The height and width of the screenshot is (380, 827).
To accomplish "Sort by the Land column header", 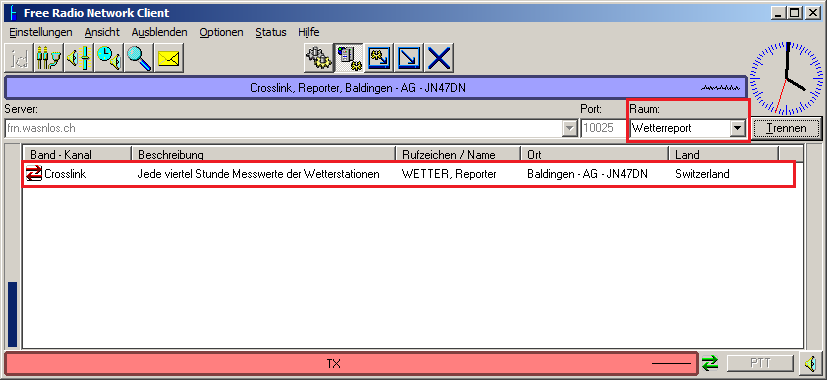I will 724,154.
